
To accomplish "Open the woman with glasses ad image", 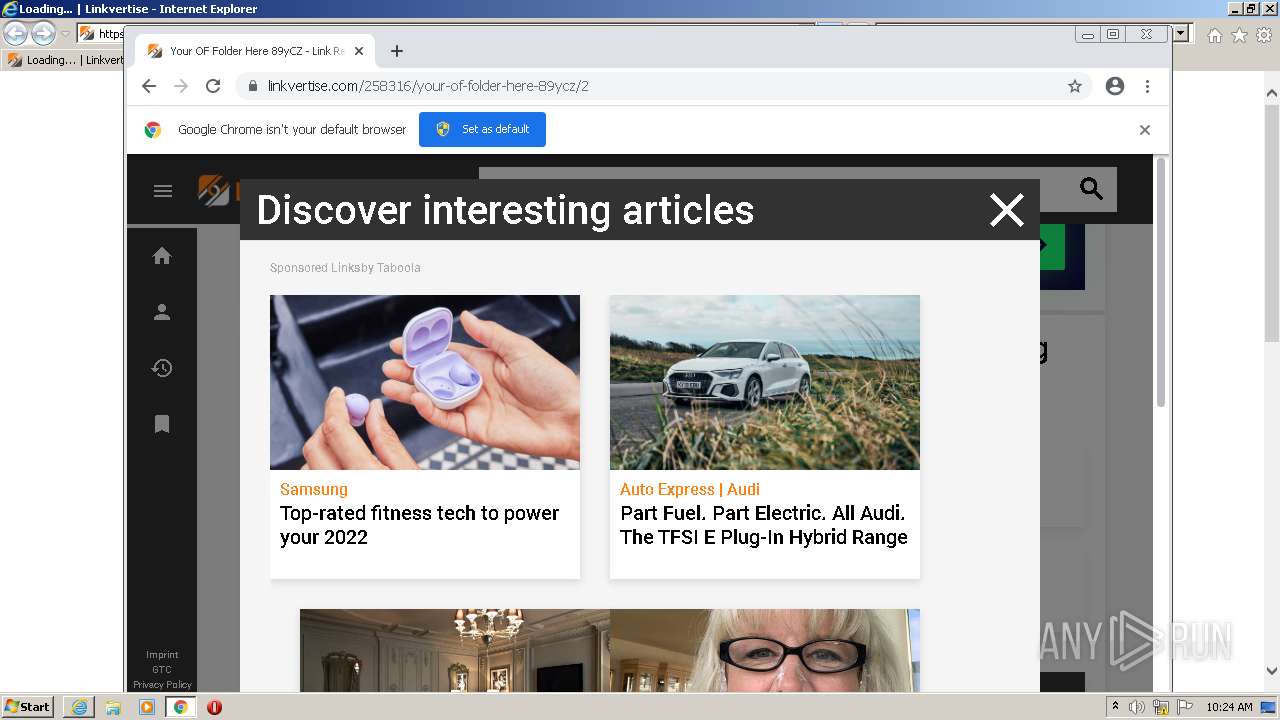I will 765,650.
